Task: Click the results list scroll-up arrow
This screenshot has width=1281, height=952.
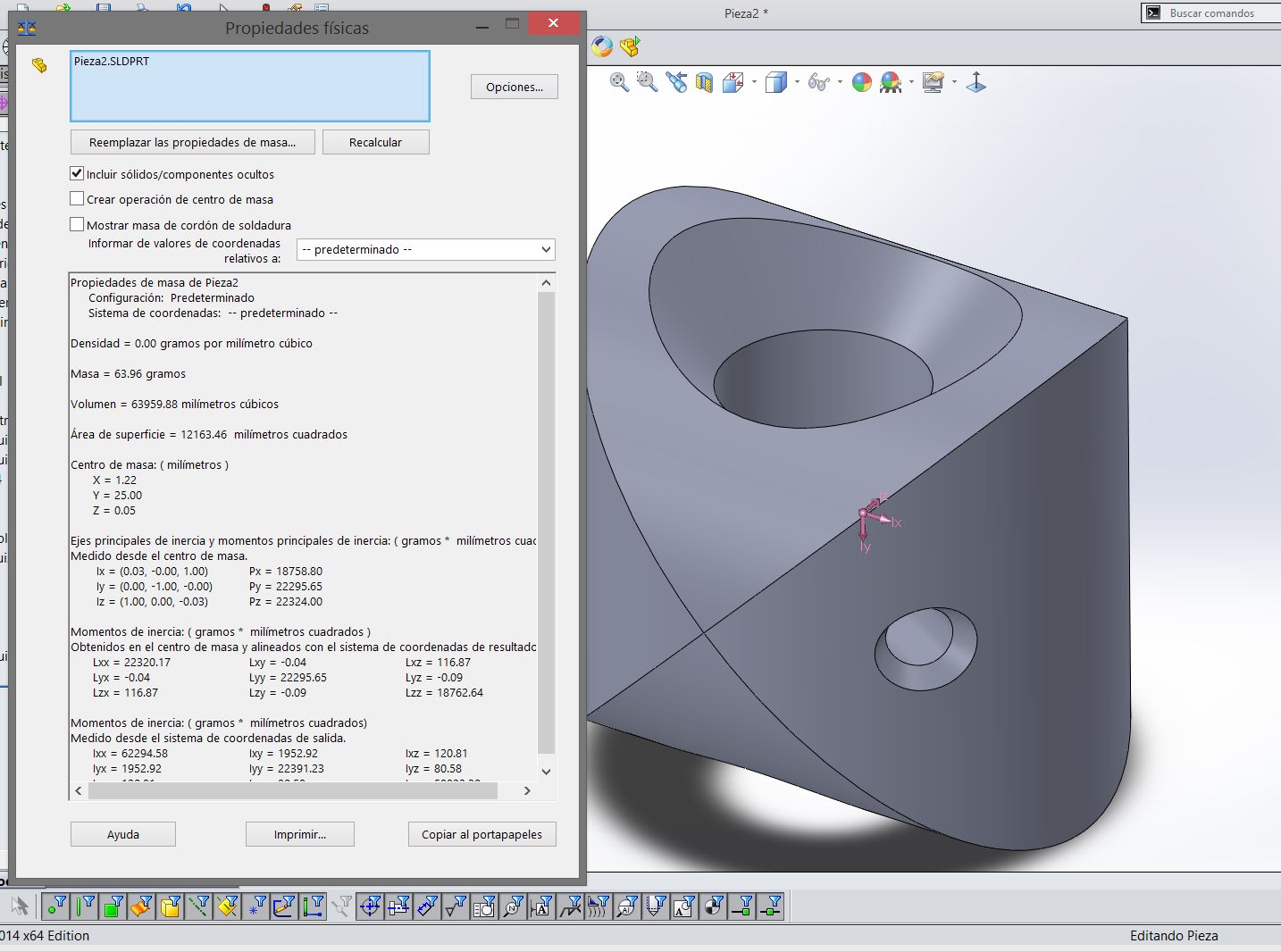Action: [x=547, y=282]
